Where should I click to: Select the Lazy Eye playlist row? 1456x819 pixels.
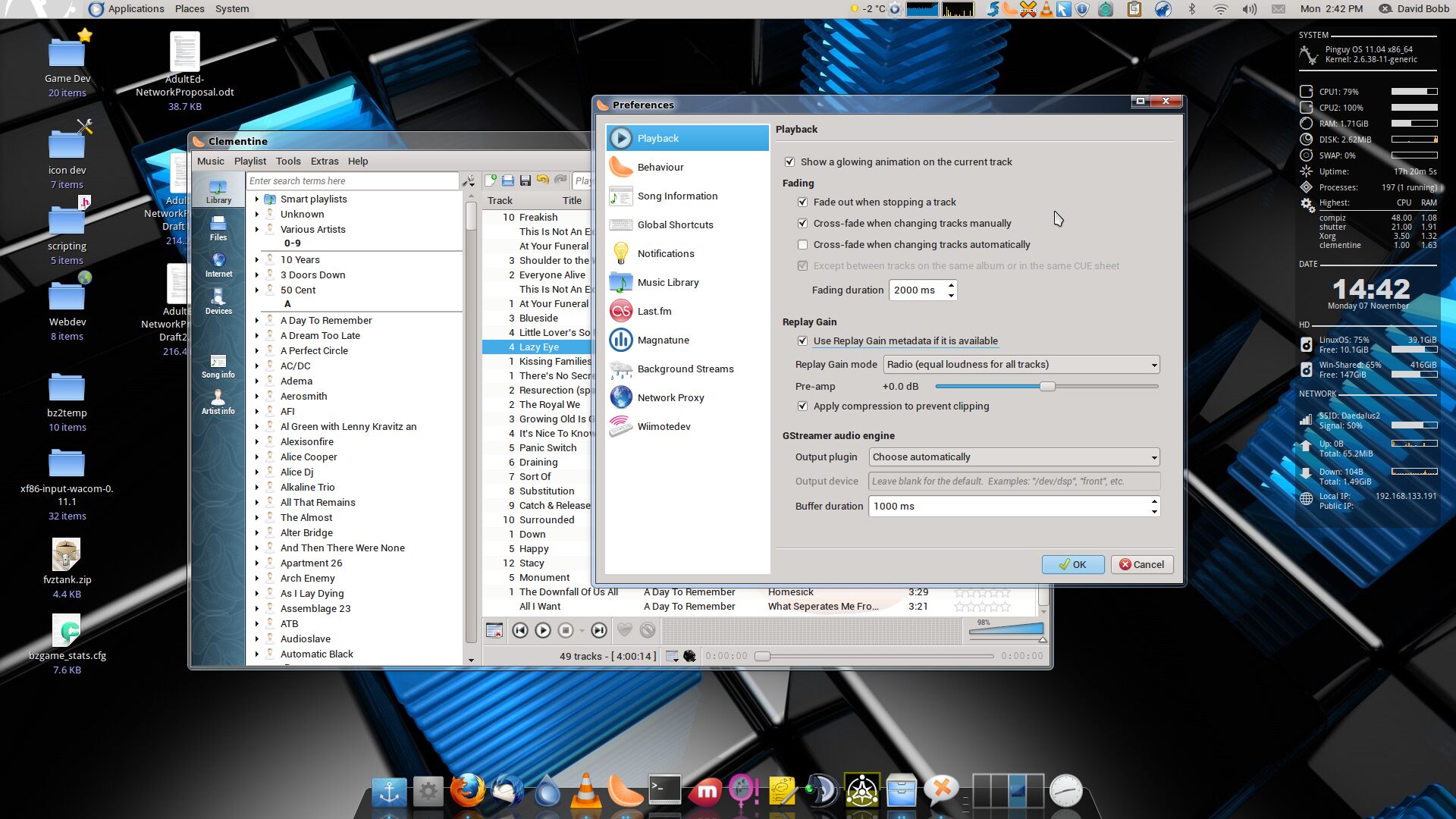tap(537, 347)
